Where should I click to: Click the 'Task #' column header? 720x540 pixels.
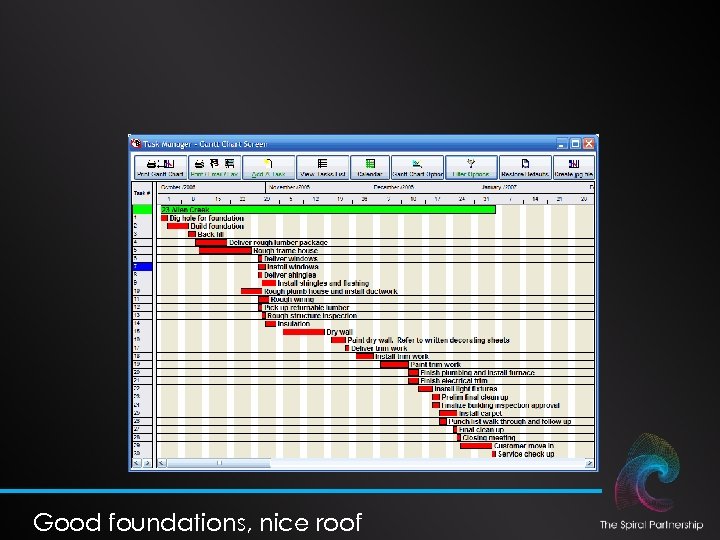coord(142,193)
